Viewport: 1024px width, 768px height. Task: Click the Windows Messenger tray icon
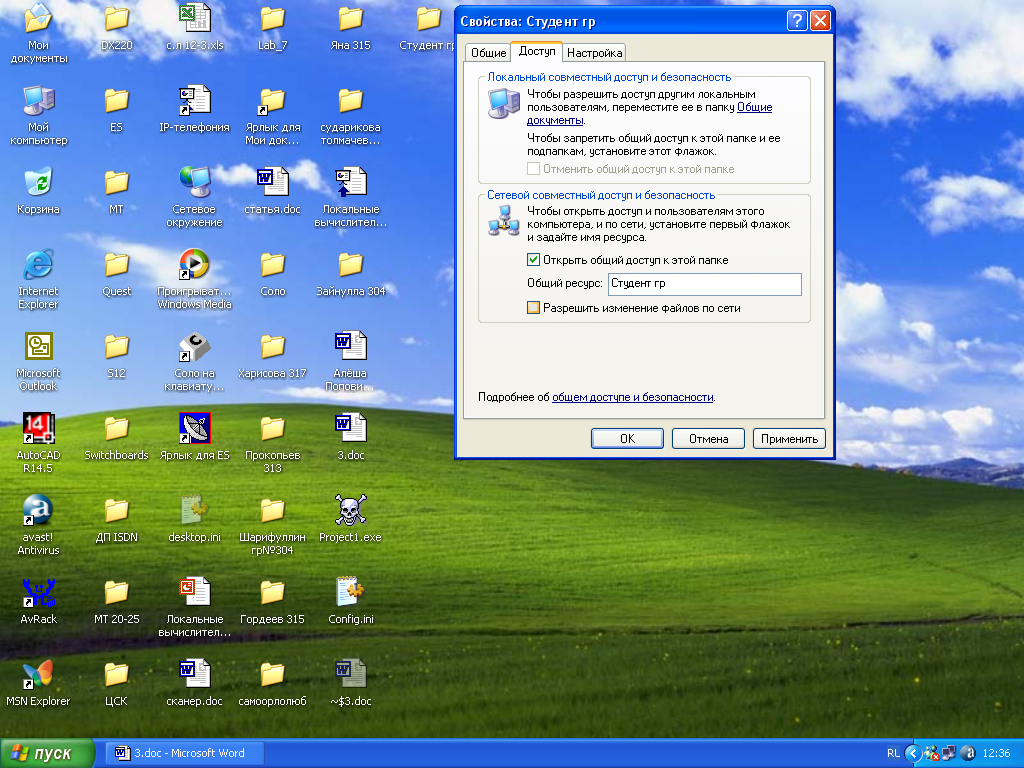click(931, 753)
